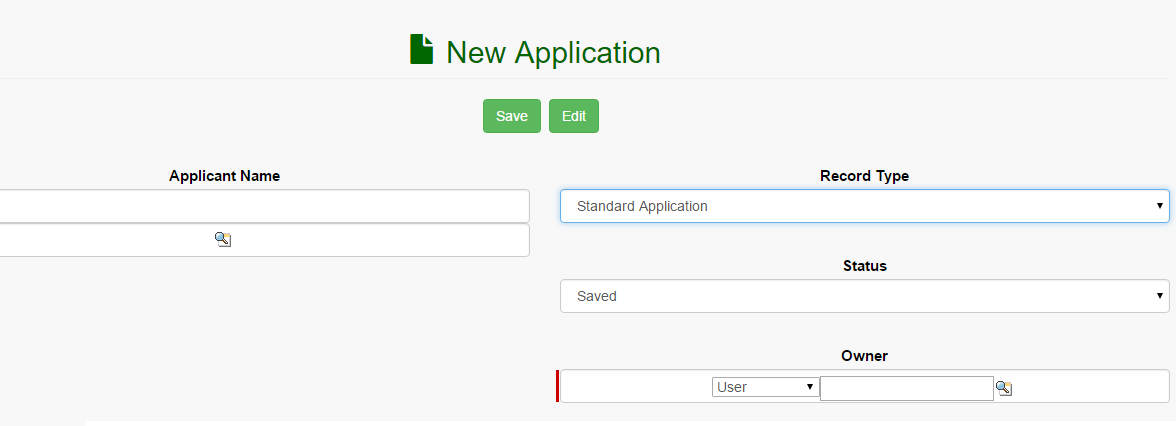
Task: Open the Owner lookup magnifier icon
Action: pyautogui.click(x=1004, y=388)
